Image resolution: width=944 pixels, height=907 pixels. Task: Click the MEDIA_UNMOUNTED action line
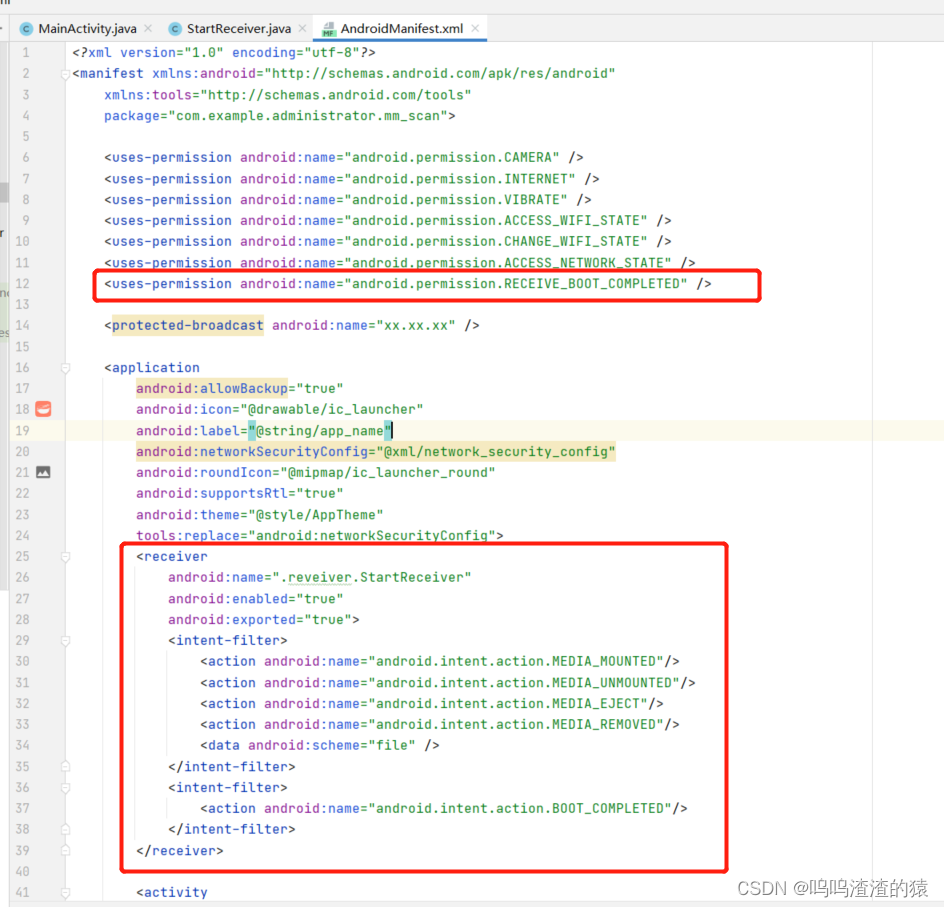pos(447,683)
